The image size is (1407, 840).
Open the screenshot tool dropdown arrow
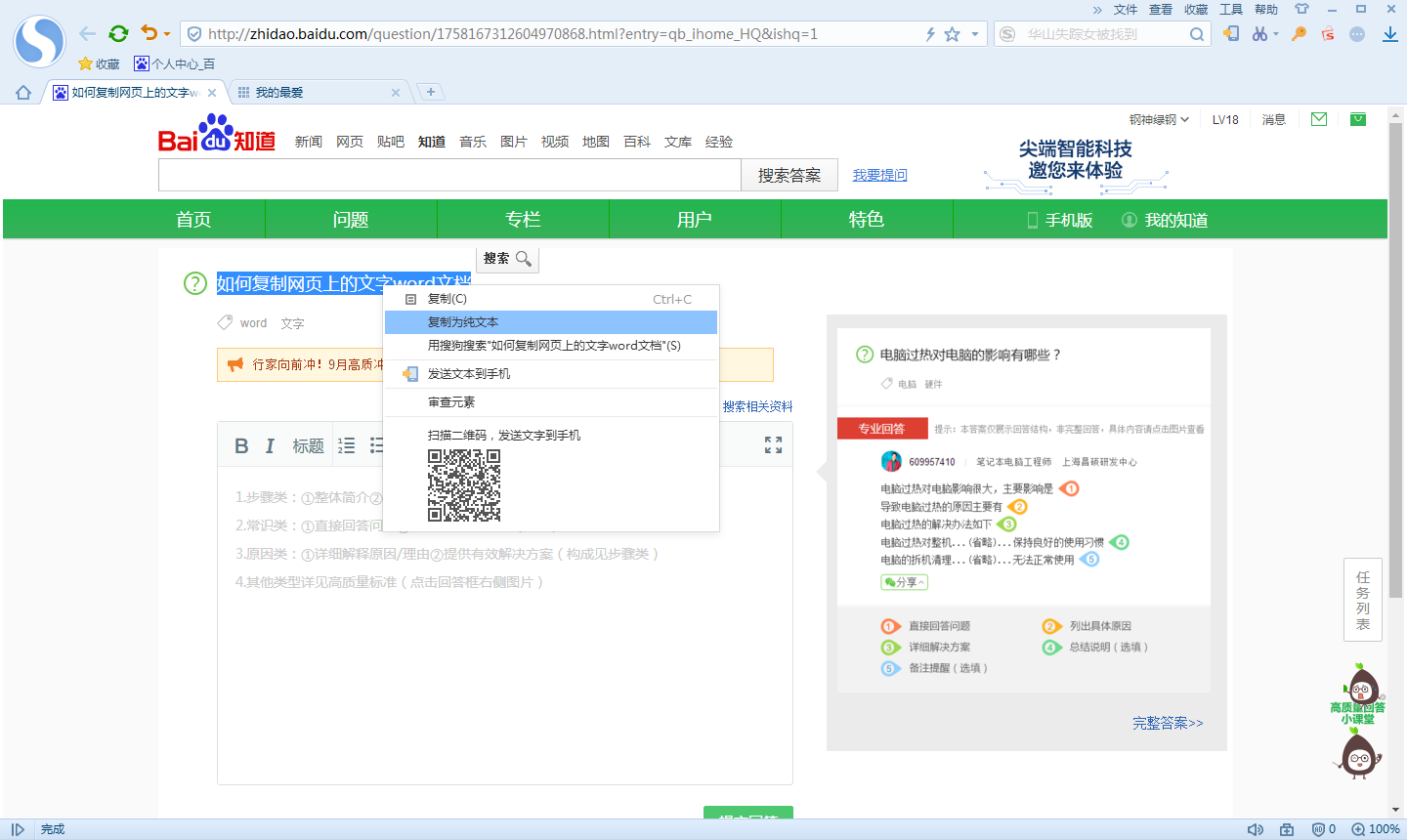(1276, 33)
